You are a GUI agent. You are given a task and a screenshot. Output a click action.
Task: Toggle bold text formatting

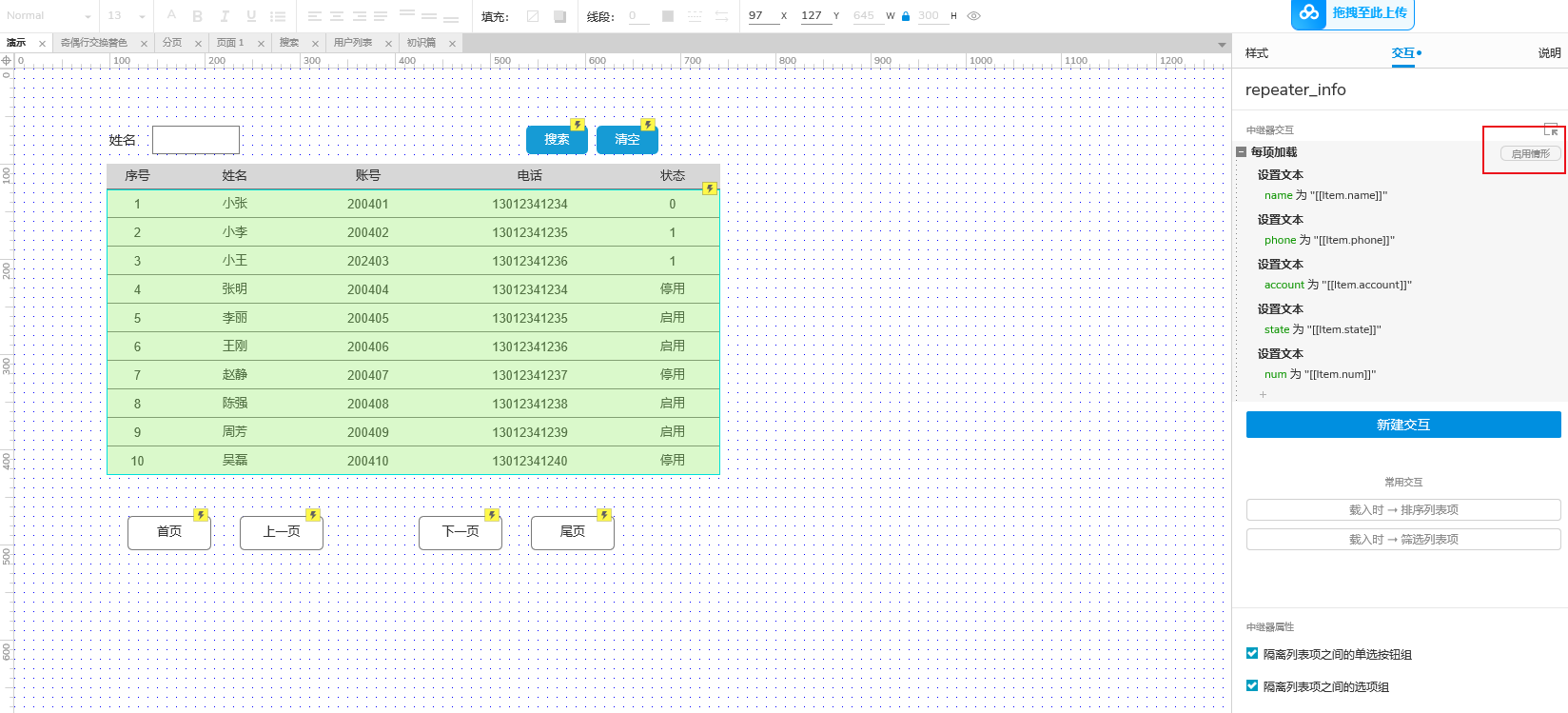(x=198, y=16)
